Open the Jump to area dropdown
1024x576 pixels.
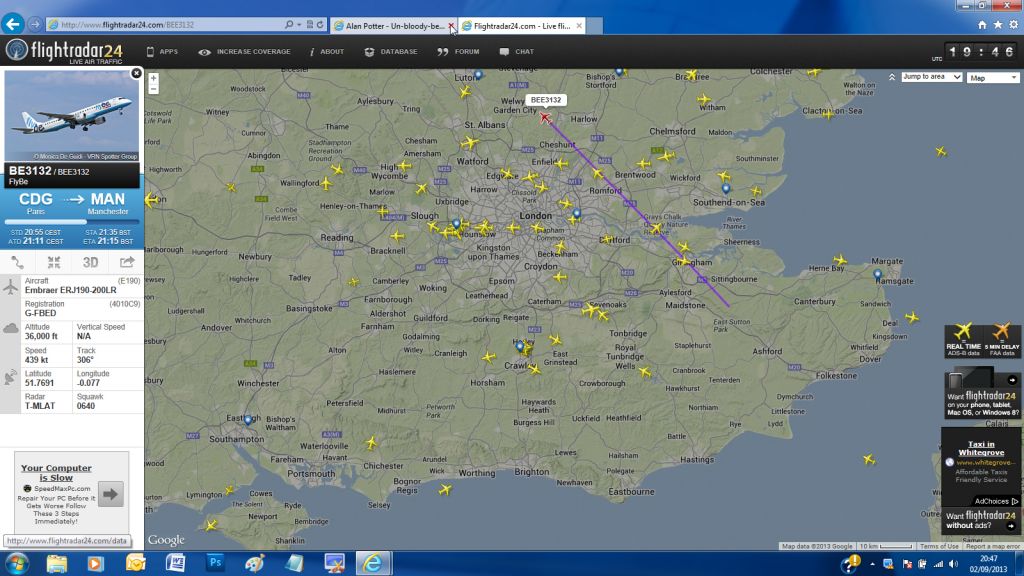931,77
